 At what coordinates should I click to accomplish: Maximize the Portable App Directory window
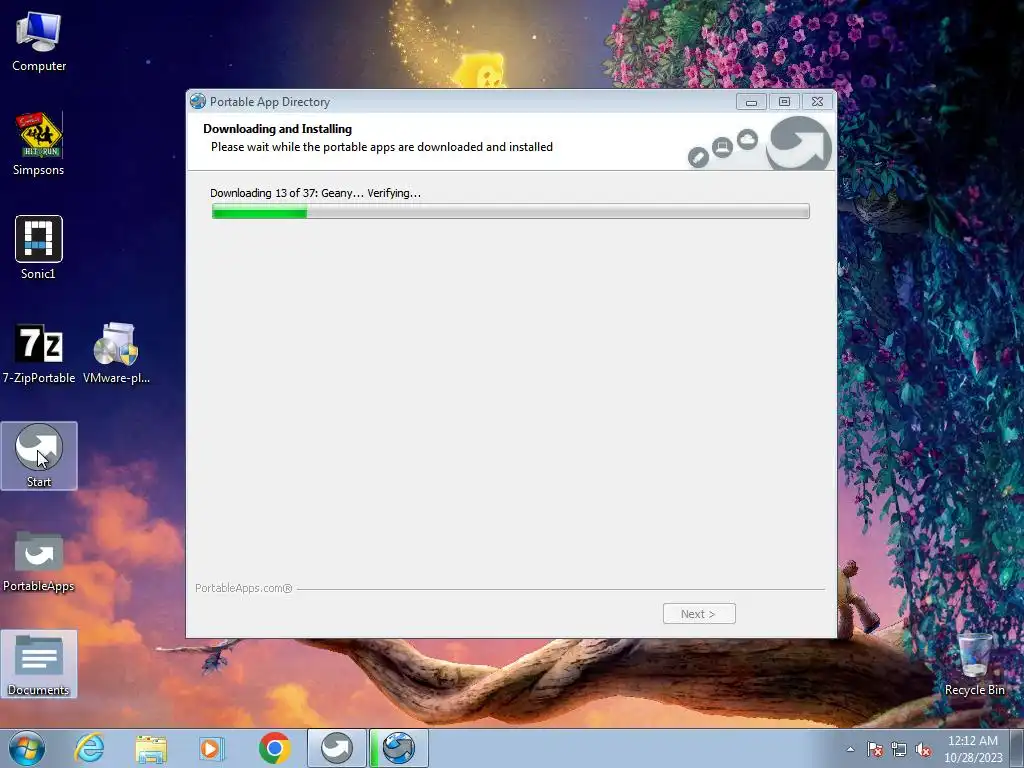(784, 102)
